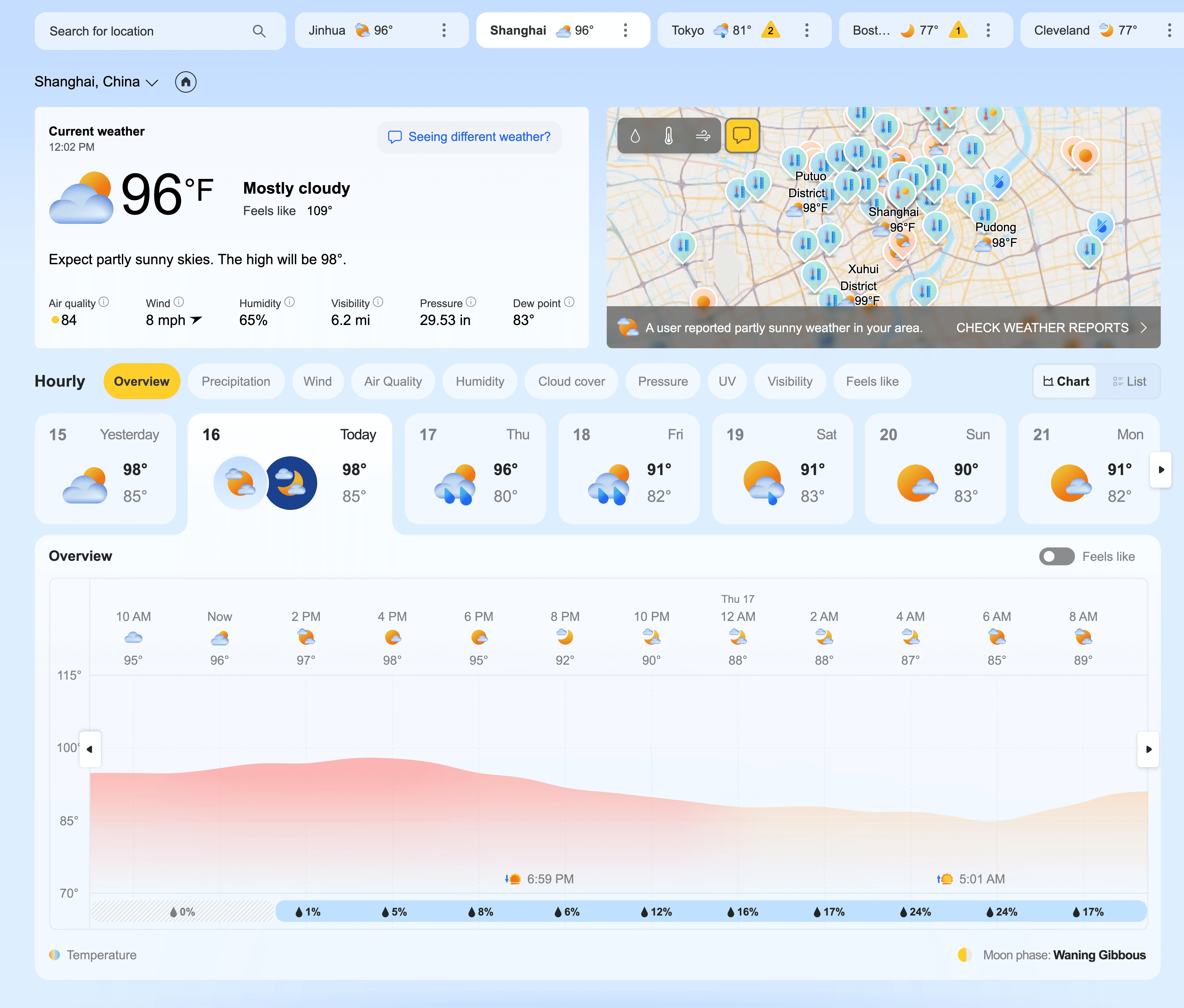Select the wind map layer icon
Viewport: 1184px width, 1008px height.
(703, 135)
